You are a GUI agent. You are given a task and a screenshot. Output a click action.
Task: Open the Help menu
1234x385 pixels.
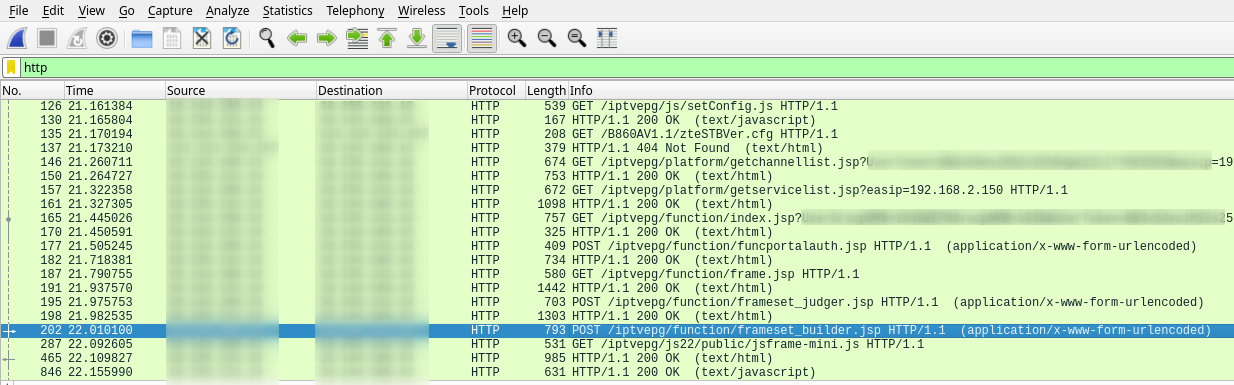(x=515, y=10)
